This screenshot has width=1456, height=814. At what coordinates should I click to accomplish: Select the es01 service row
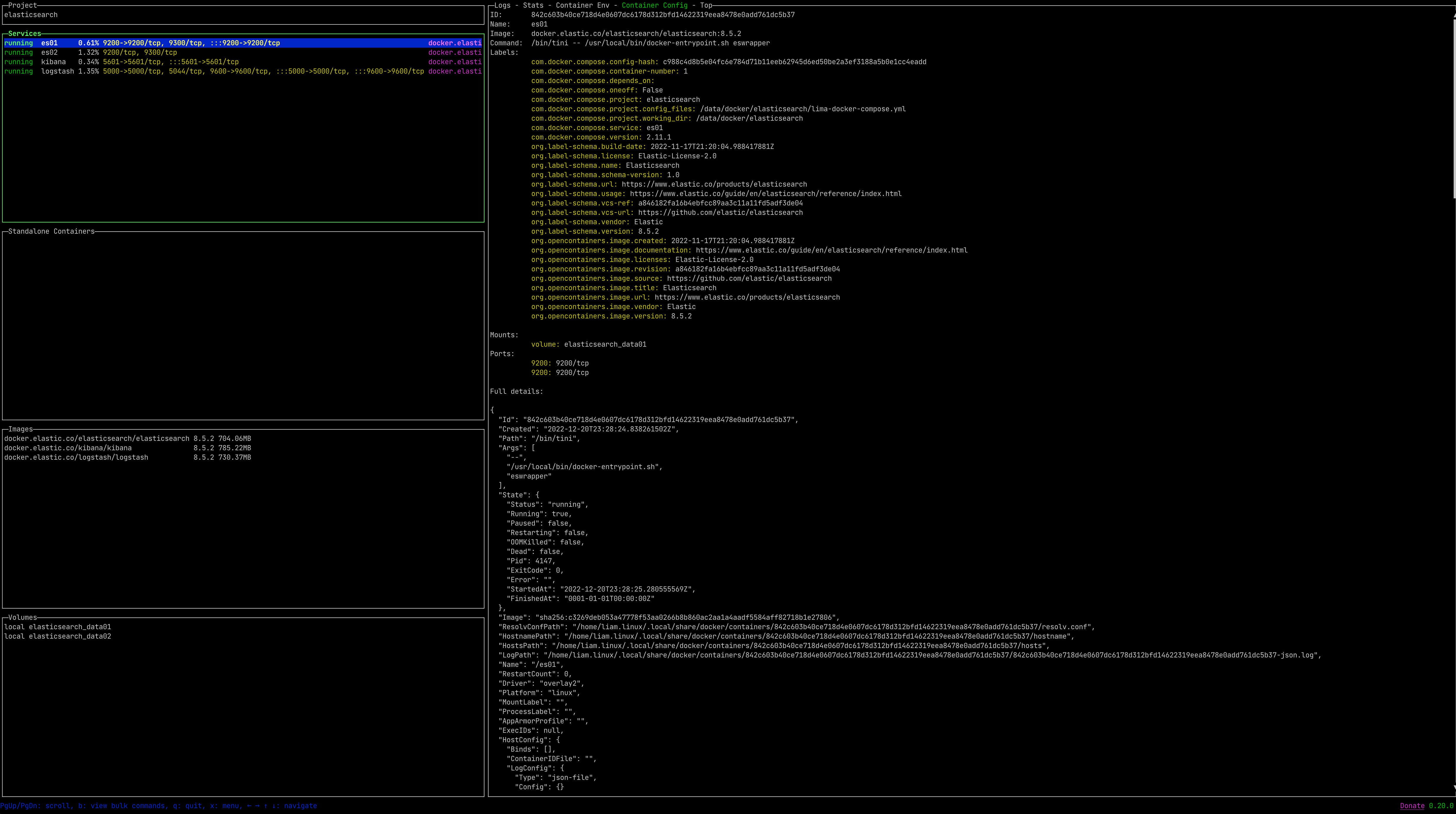(243, 43)
